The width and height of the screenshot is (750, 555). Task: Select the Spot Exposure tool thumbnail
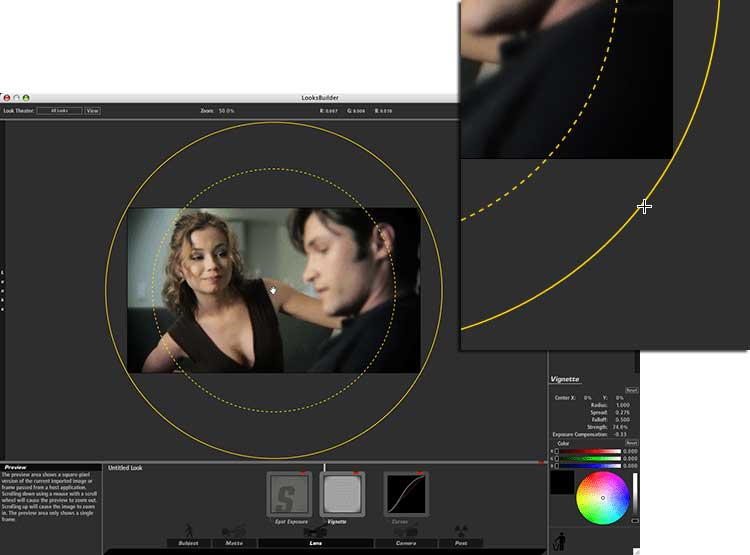pos(289,494)
